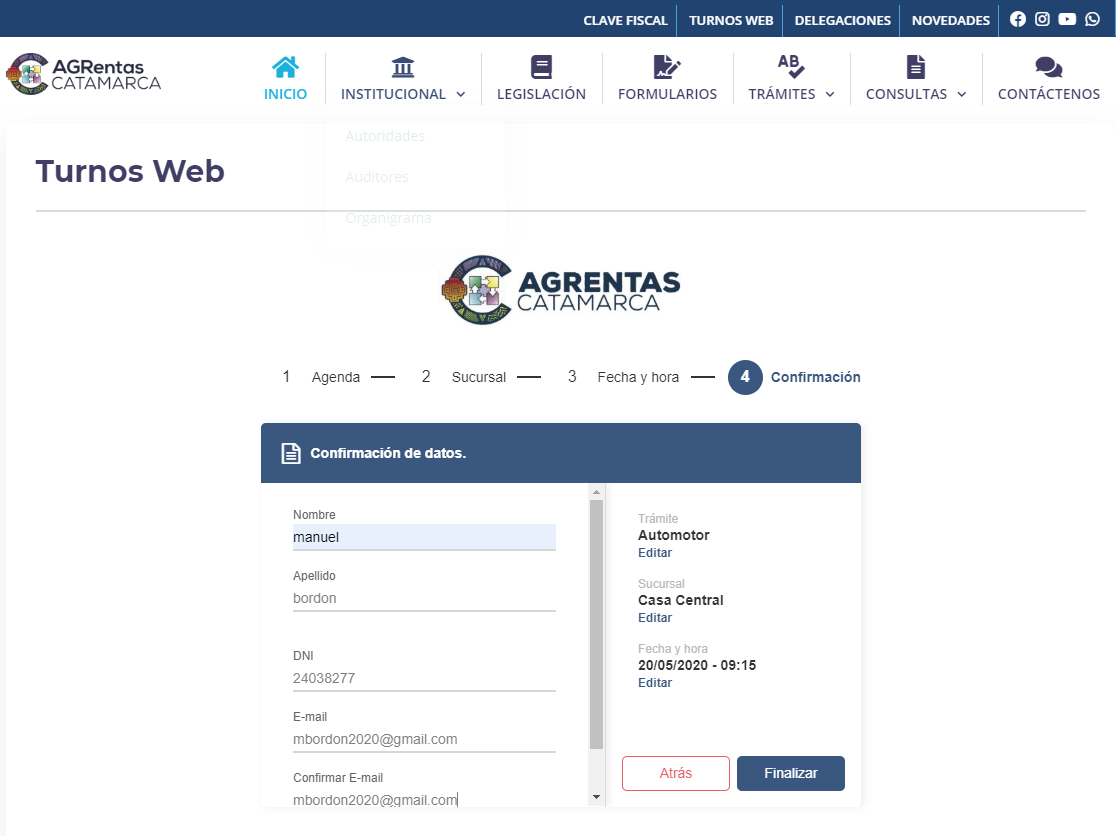Click the Finalizar button
The height and width of the screenshot is (836, 1116).
click(790, 773)
